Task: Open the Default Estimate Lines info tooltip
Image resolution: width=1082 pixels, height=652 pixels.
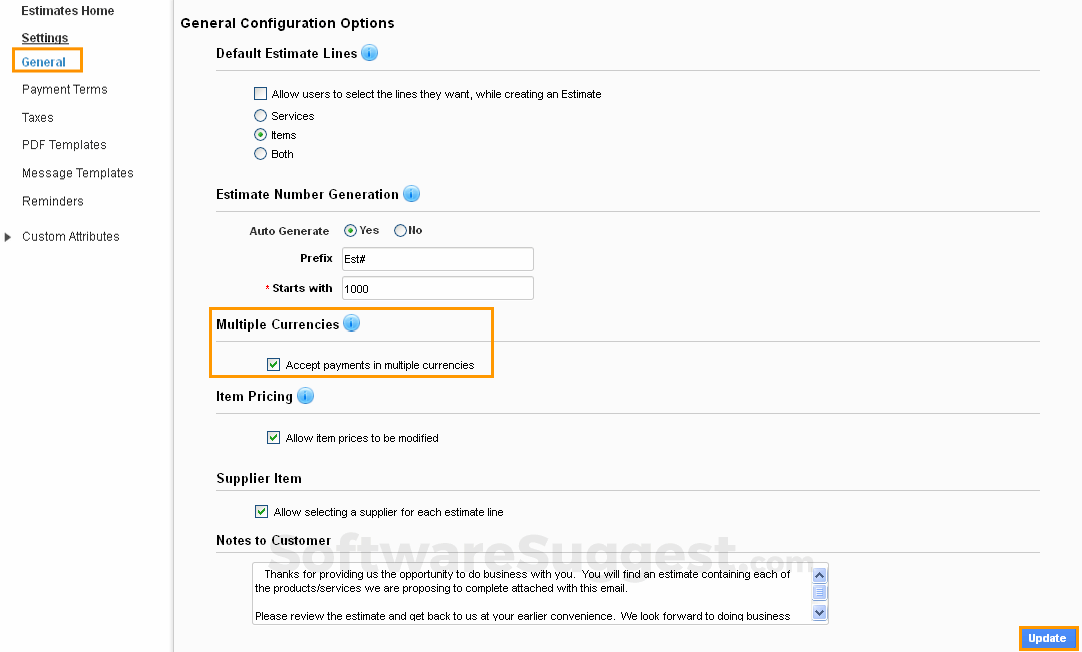Action: 369,53
